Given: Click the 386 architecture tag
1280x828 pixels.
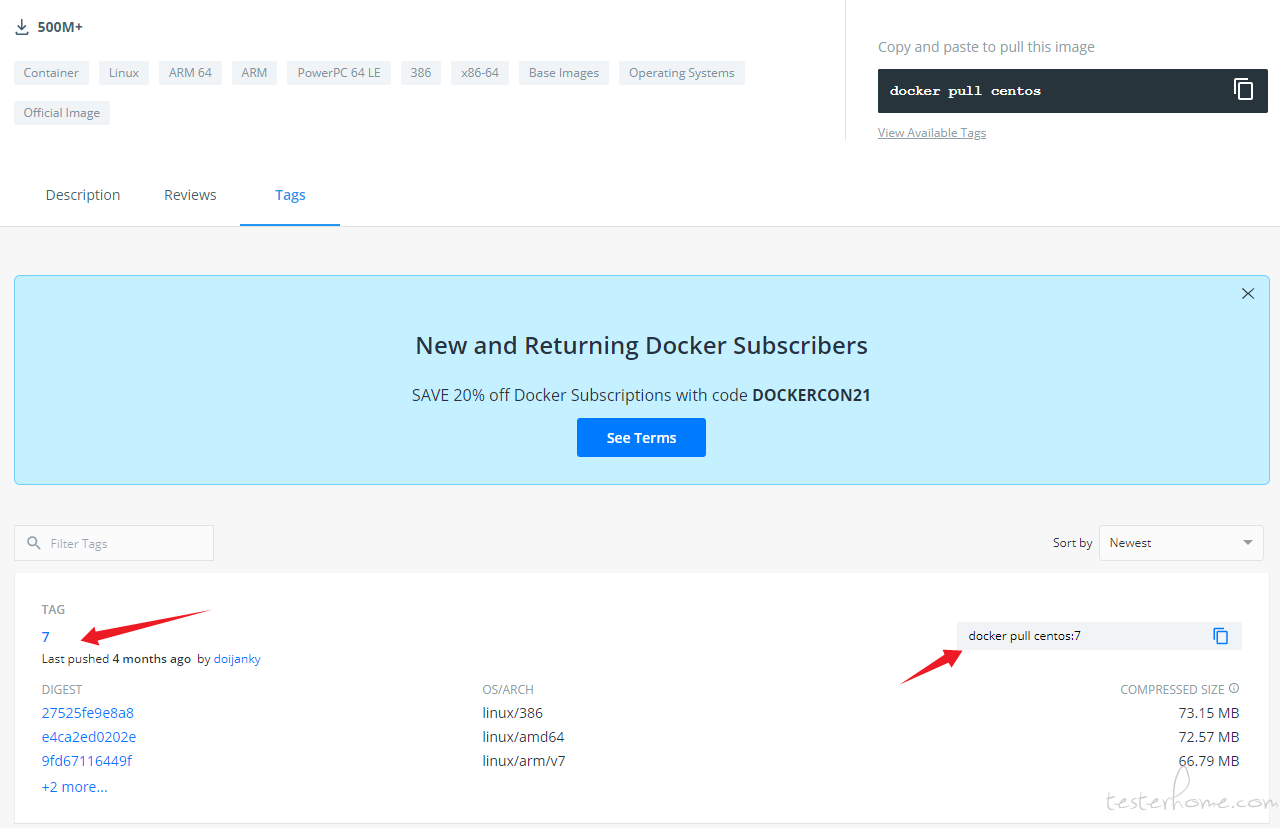Looking at the screenshot, I should click(421, 73).
